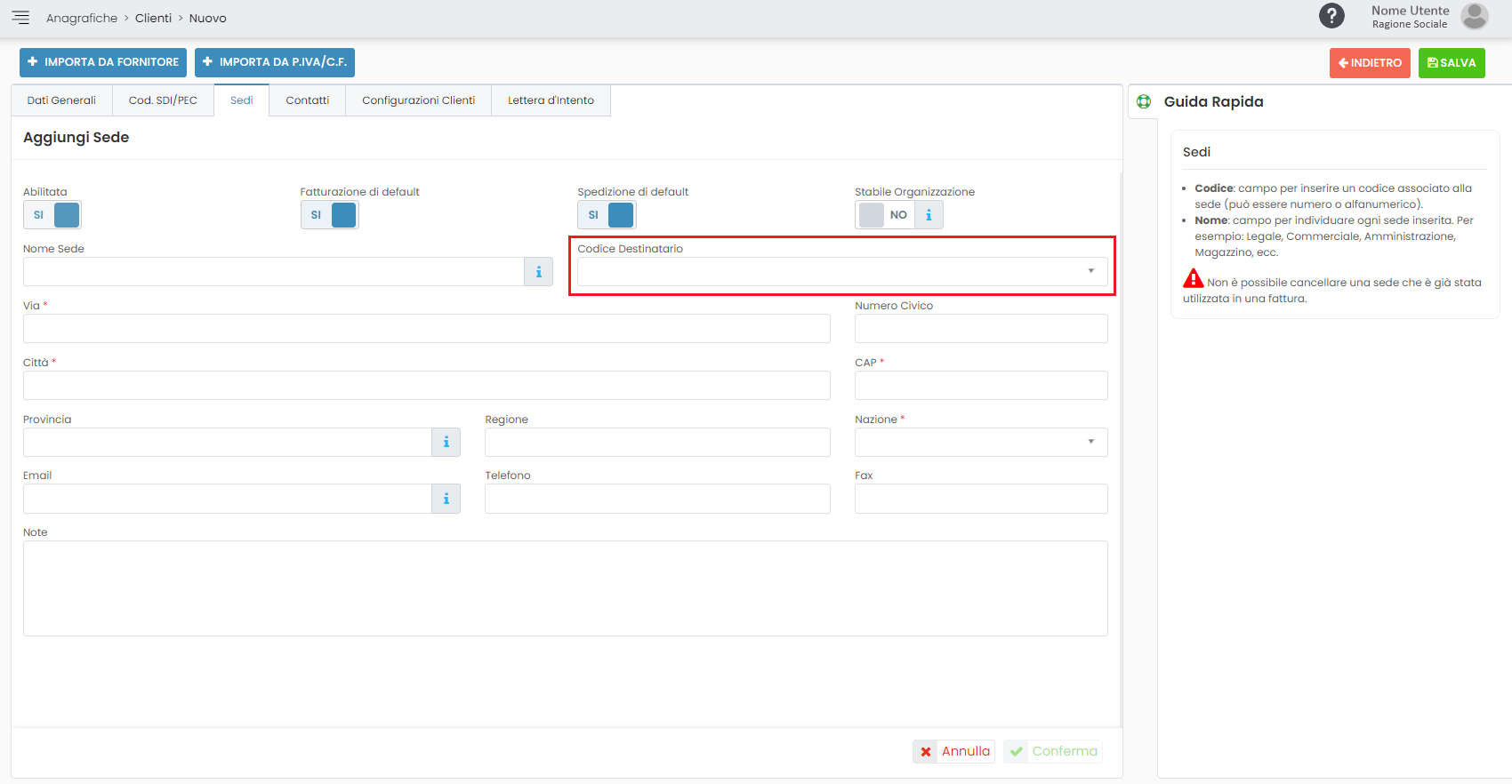Focus the Numero Civico field
The height and width of the screenshot is (784, 1512).
pyautogui.click(x=981, y=329)
